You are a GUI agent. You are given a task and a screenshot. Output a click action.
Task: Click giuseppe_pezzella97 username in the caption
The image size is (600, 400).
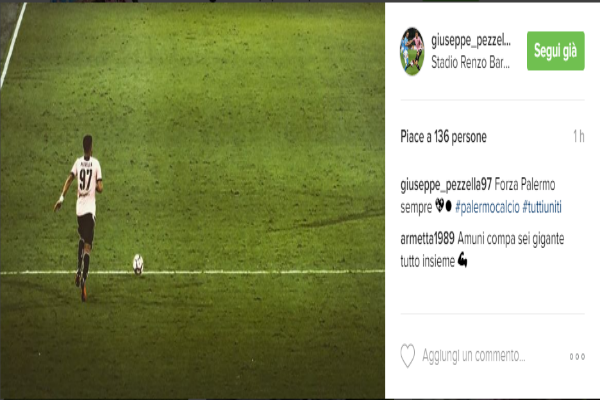(446, 185)
